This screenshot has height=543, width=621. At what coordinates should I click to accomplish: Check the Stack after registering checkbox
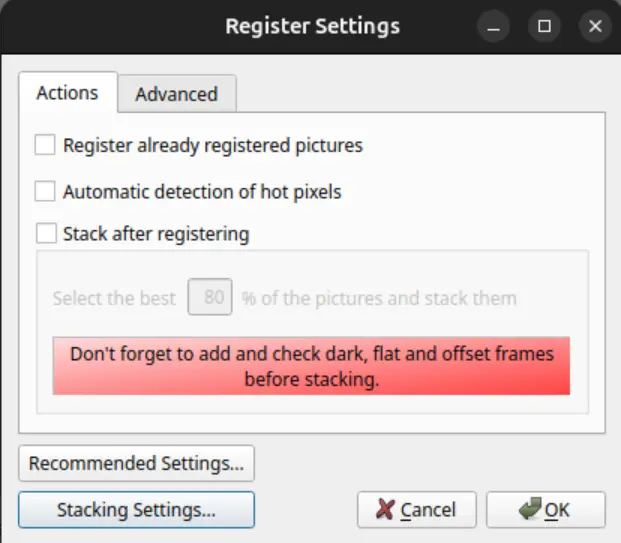pos(45,235)
